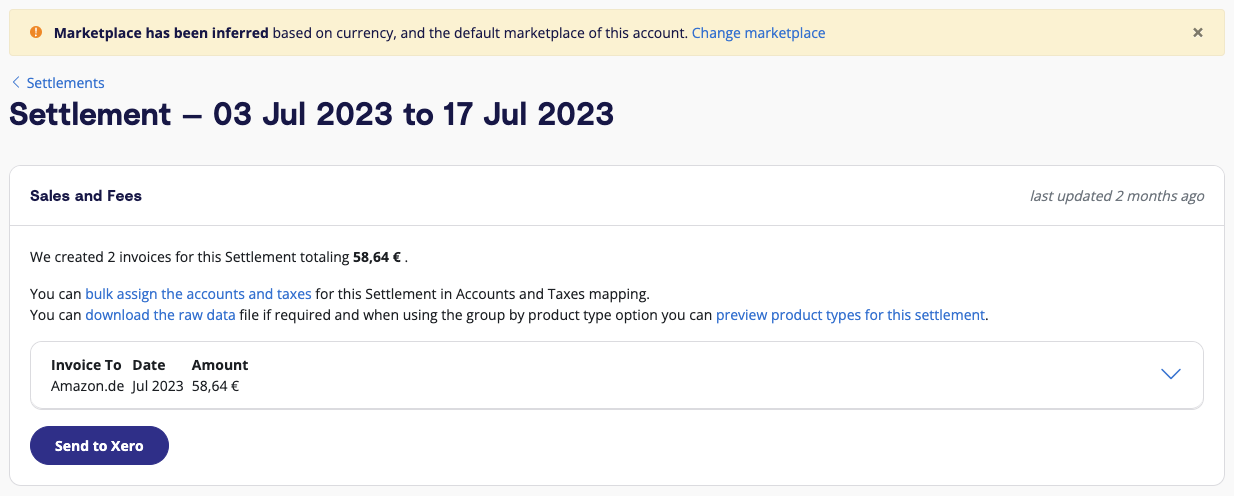This screenshot has height=496, width=1234.
Task: Download the raw data file
Action: (160, 315)
